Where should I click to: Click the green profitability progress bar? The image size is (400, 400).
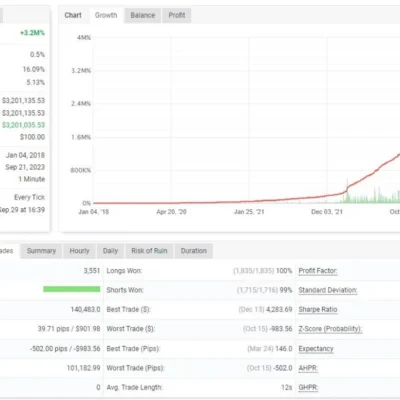pos(72,289)
